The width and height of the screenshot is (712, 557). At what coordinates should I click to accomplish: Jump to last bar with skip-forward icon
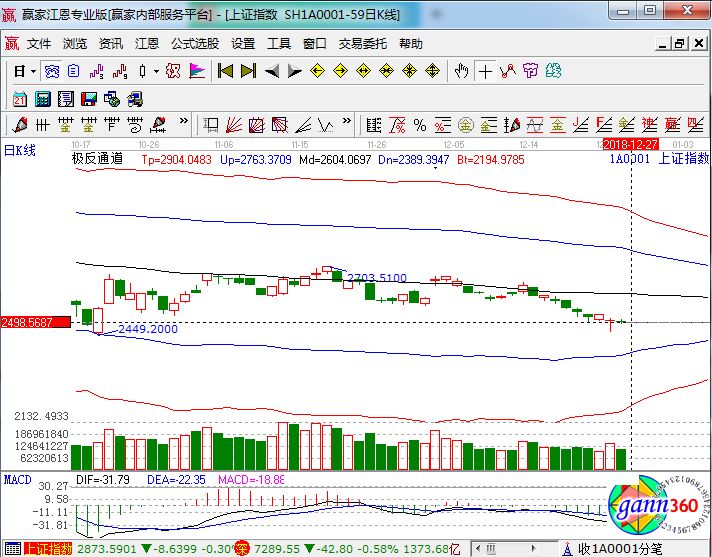coord(248,71)
